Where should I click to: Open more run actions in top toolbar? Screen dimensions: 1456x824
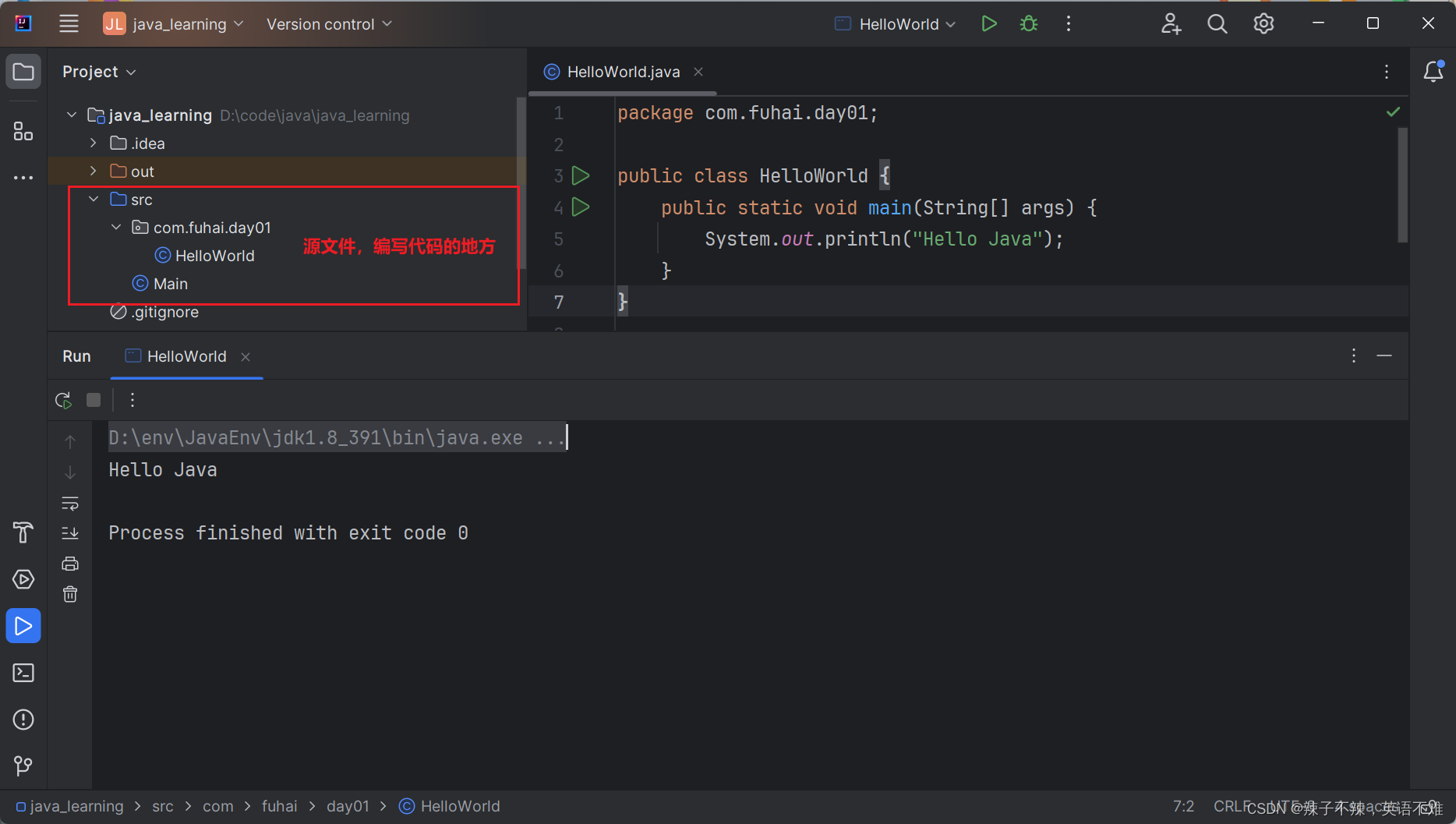(x=1069, y=24)
